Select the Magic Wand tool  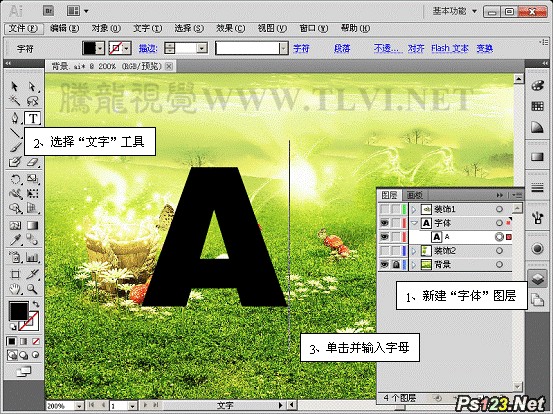coord(14,101)
